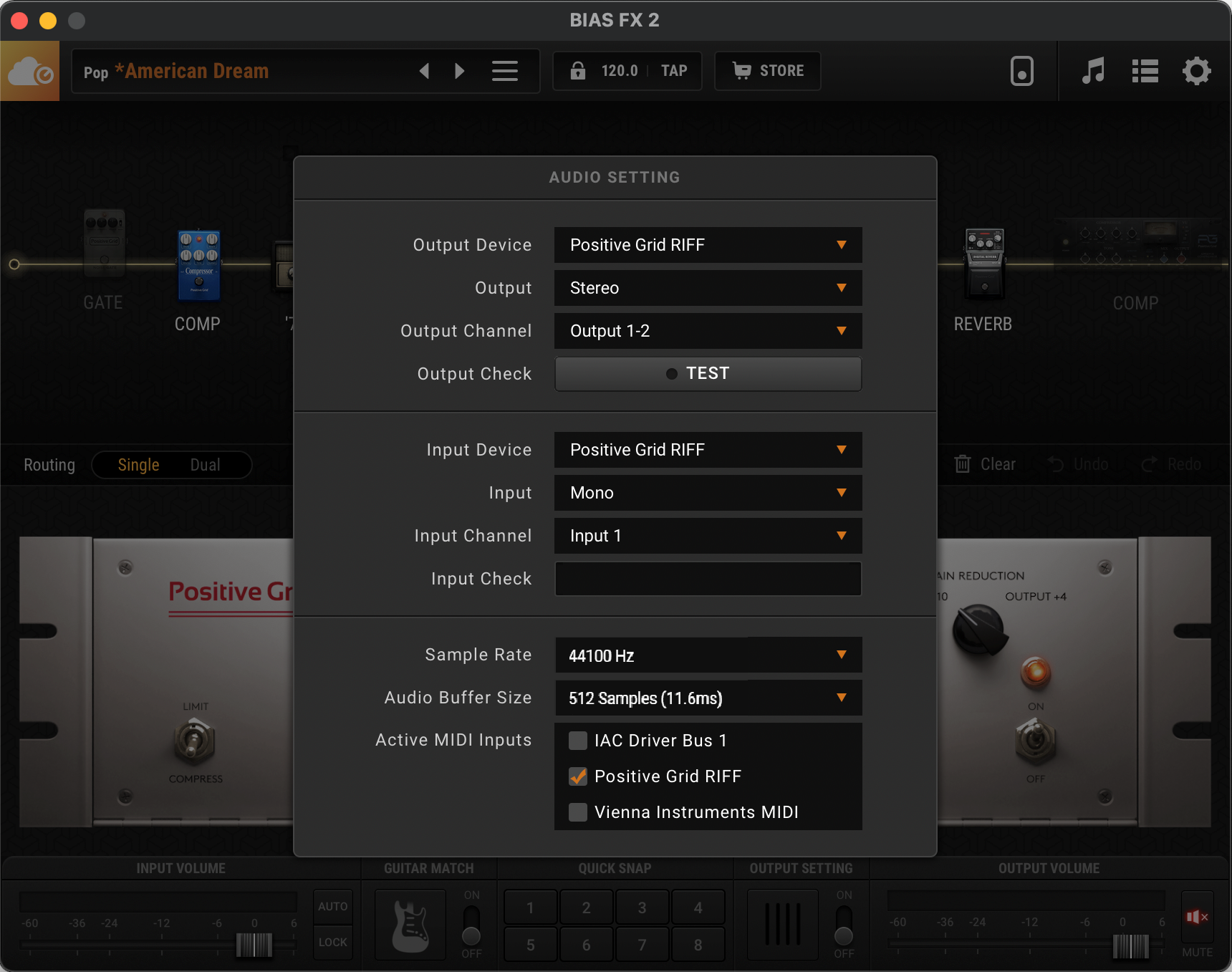This screenshot has width=1232, height=972.
Task: Click the 120.0 tempo value
Action: point(620,71)
